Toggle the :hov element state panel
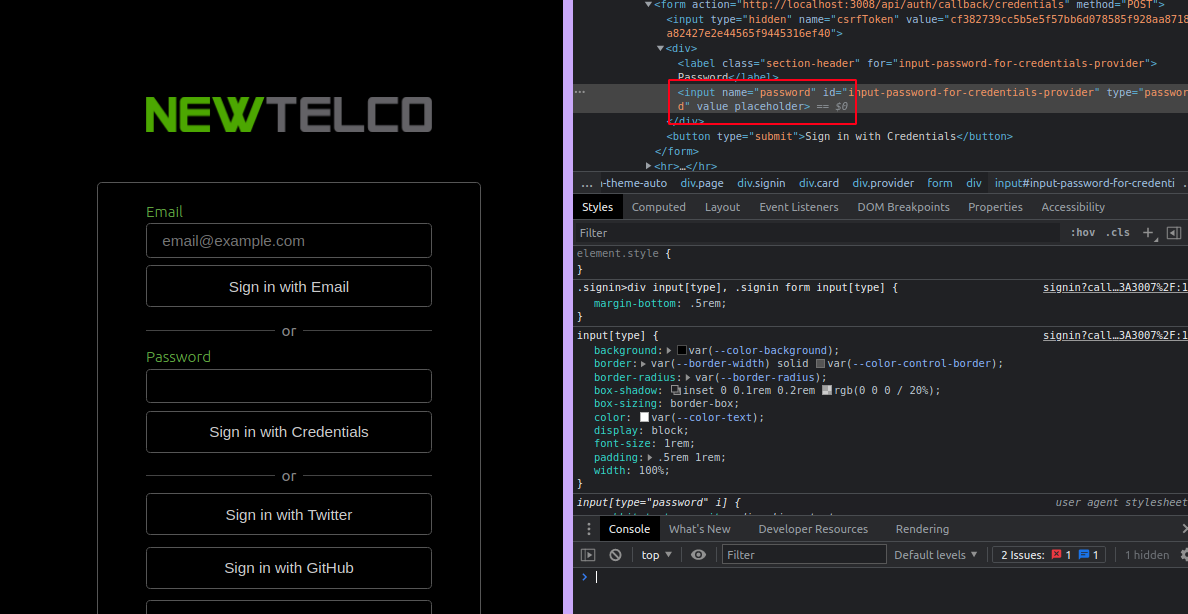Image resolution: width=1188 pixels, height=614 pixels. 1083,233
